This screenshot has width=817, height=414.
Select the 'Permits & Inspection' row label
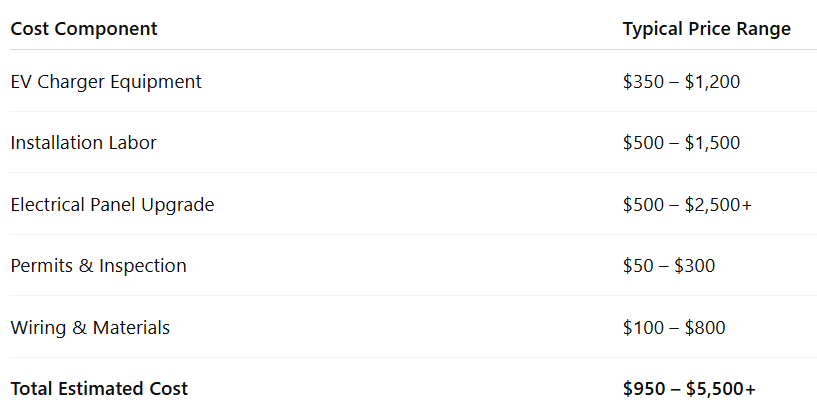98,266
